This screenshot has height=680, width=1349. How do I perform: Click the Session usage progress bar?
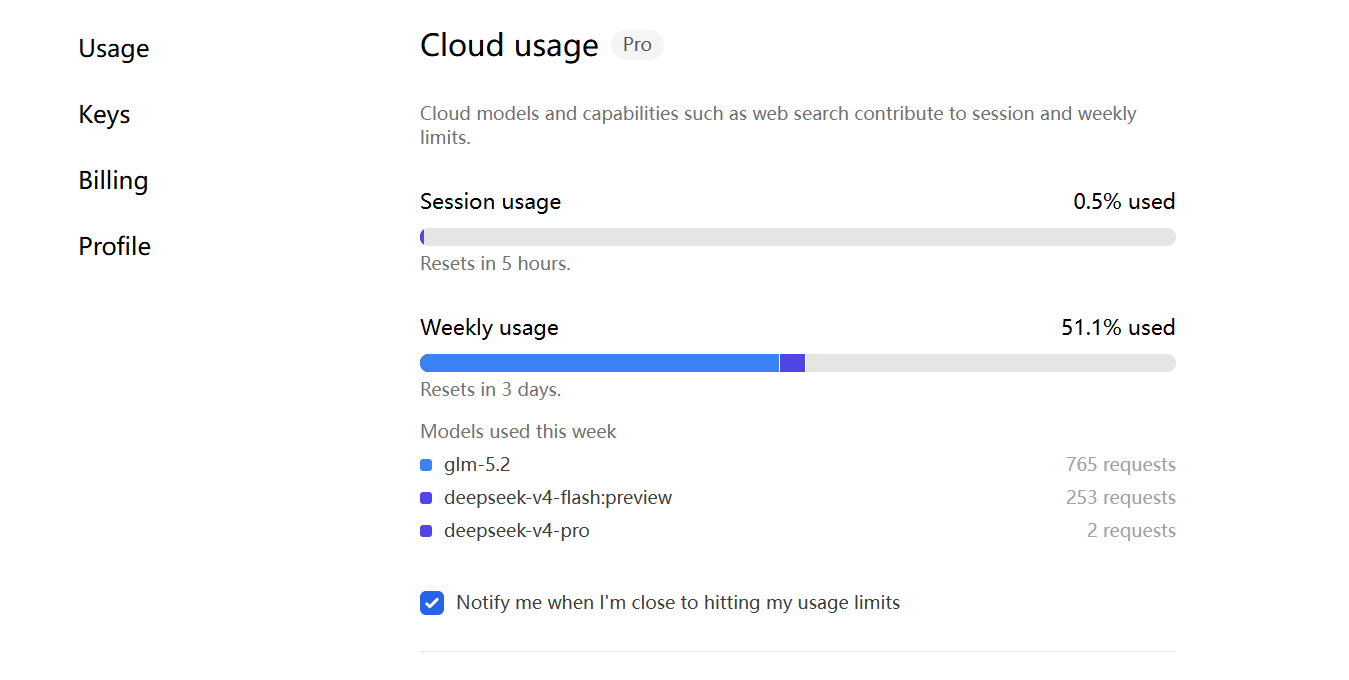click(x=798, y=237)
